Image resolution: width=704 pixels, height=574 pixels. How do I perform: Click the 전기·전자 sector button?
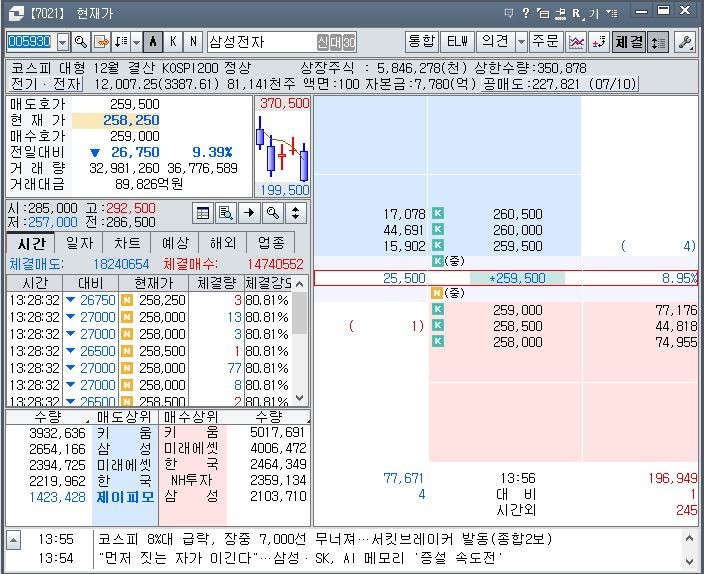click(x=45, y=84)
